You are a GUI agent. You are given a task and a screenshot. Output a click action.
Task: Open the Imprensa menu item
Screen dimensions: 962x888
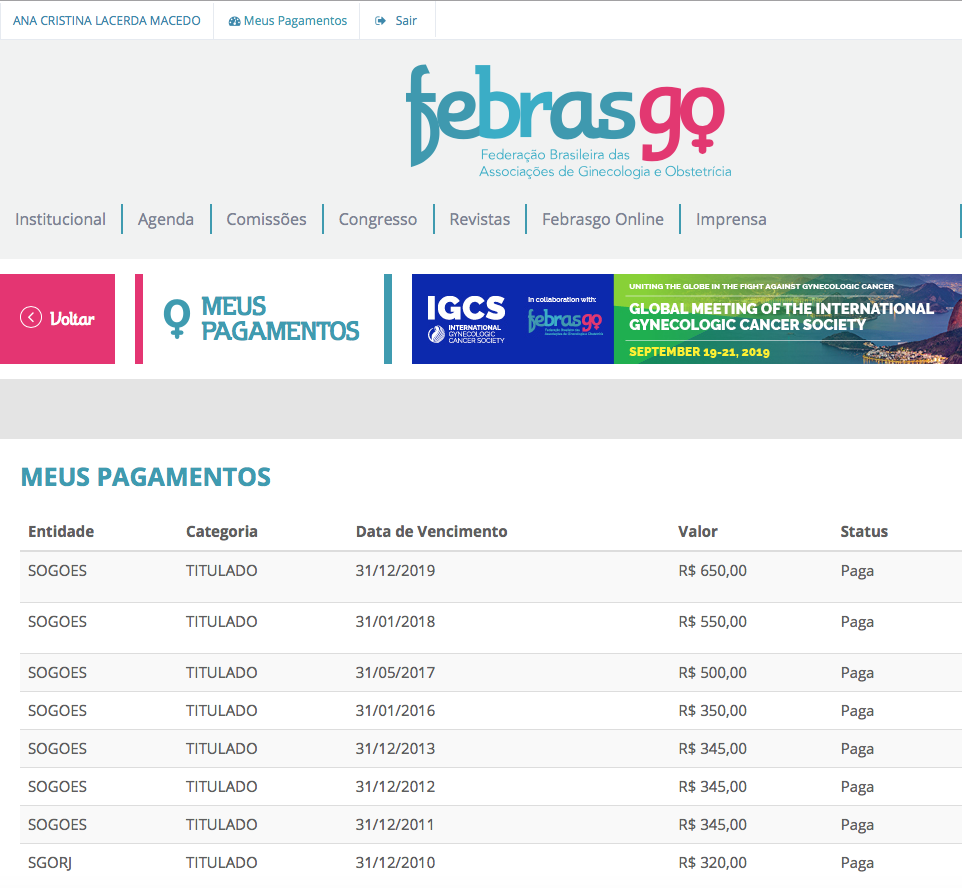coord(731,219)
